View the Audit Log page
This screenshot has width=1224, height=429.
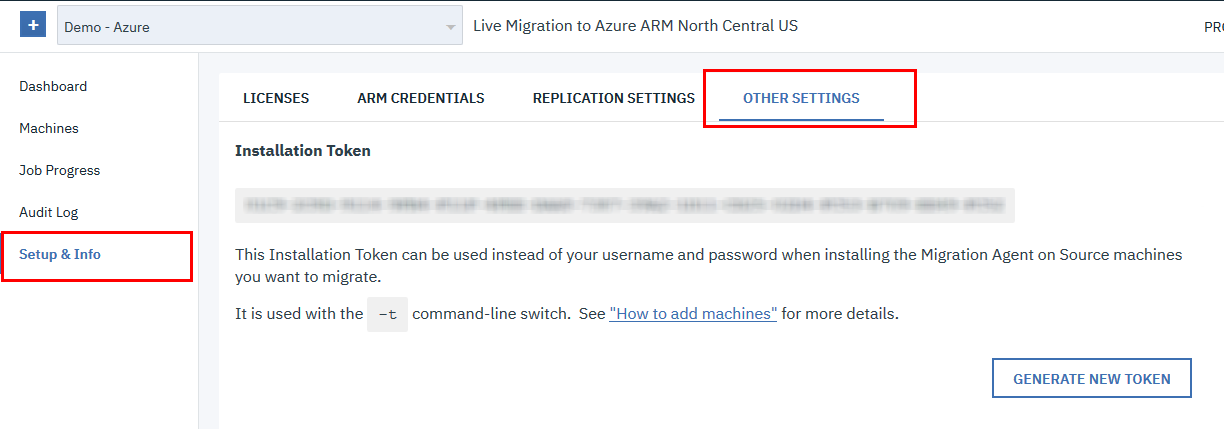point(49,212)
